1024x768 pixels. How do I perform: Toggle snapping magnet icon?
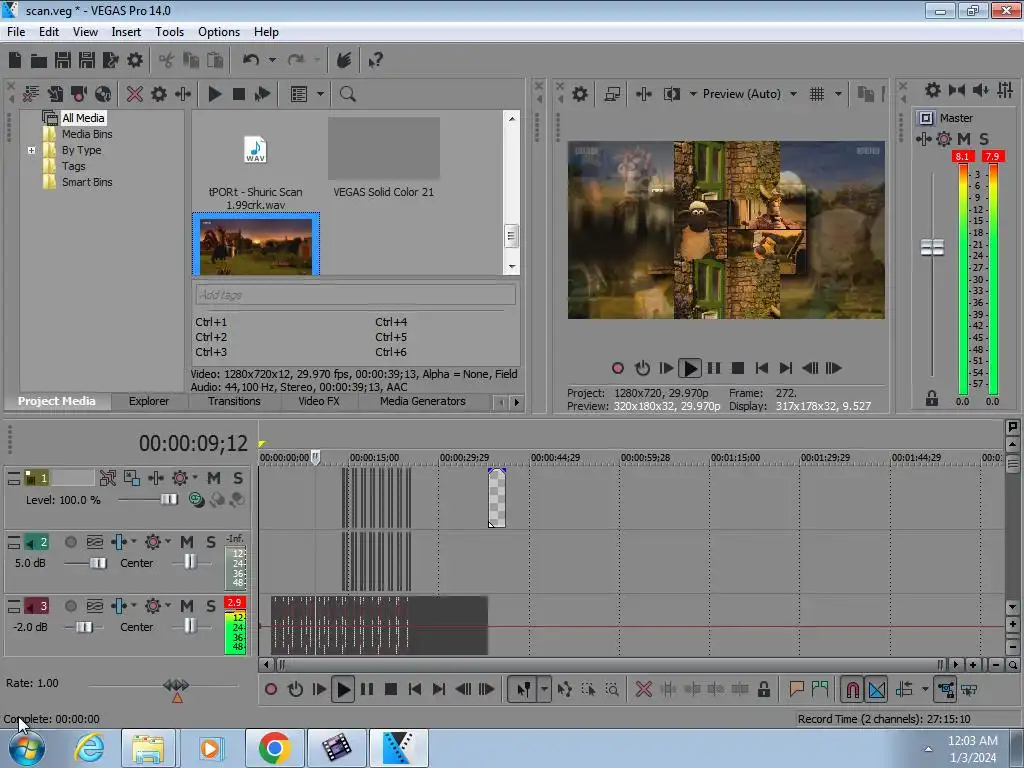pyautogui.click(x=853, y=689)
